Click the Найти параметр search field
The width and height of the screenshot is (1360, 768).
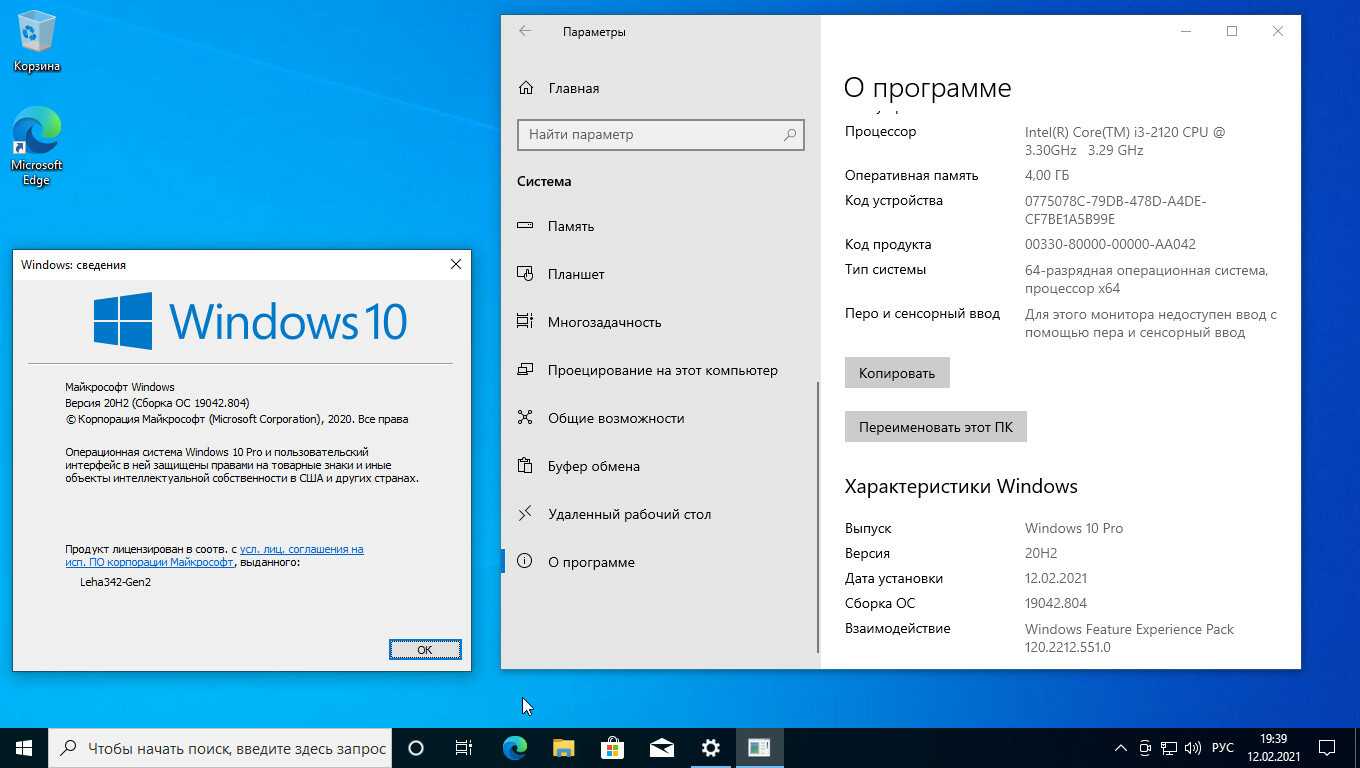pyautogui.click(x=660, y=134)
